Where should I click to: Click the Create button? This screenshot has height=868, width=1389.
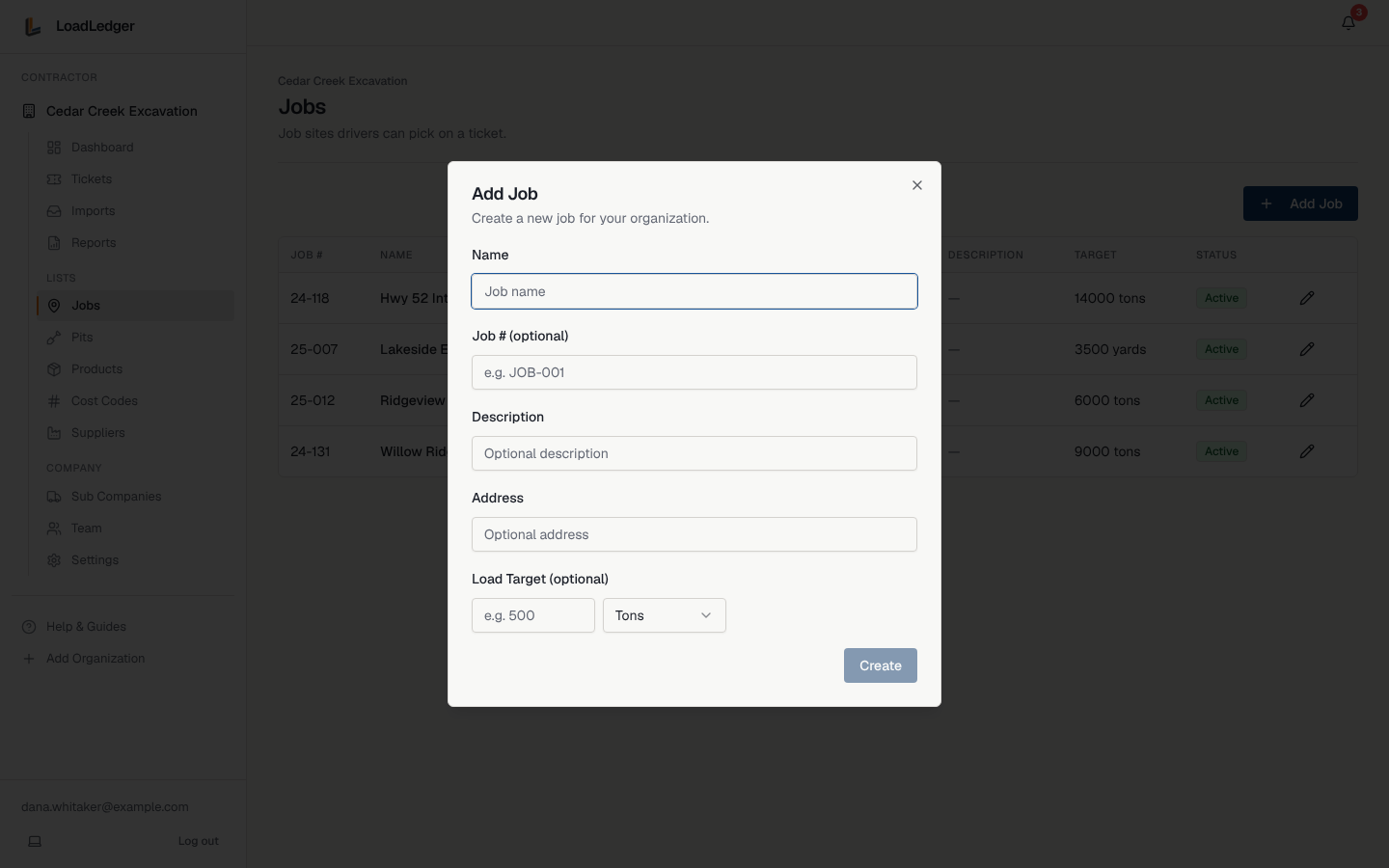[x=881, y=665]
